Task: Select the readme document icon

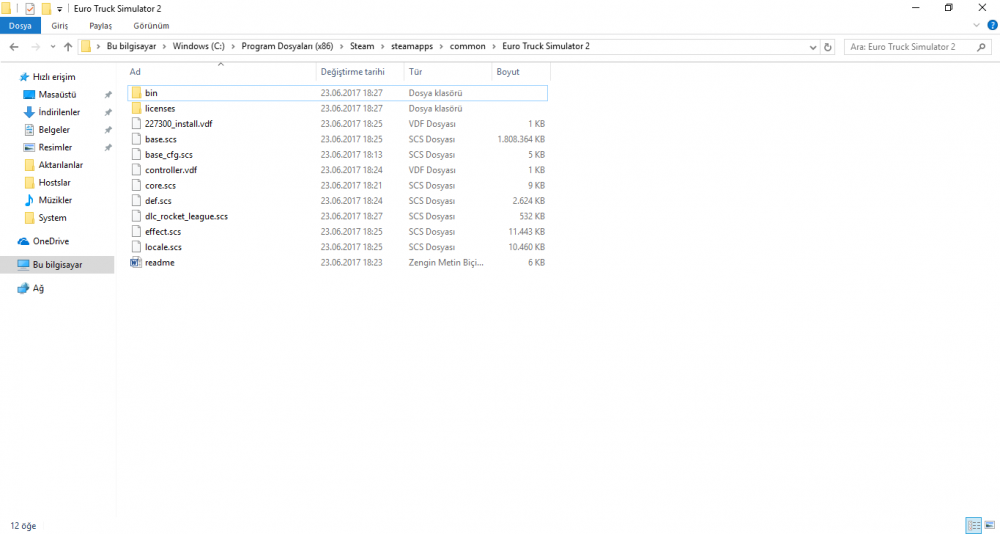Action: [136, 263]
